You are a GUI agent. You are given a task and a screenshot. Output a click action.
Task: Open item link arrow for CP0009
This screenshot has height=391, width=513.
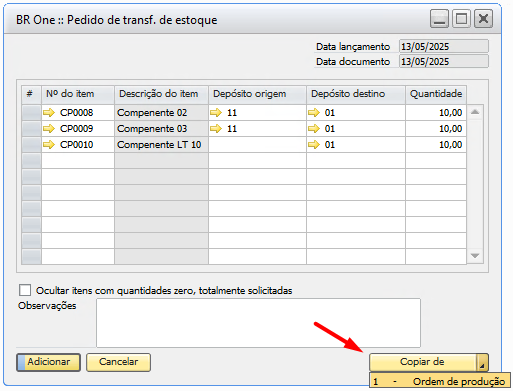click(49, 129)
